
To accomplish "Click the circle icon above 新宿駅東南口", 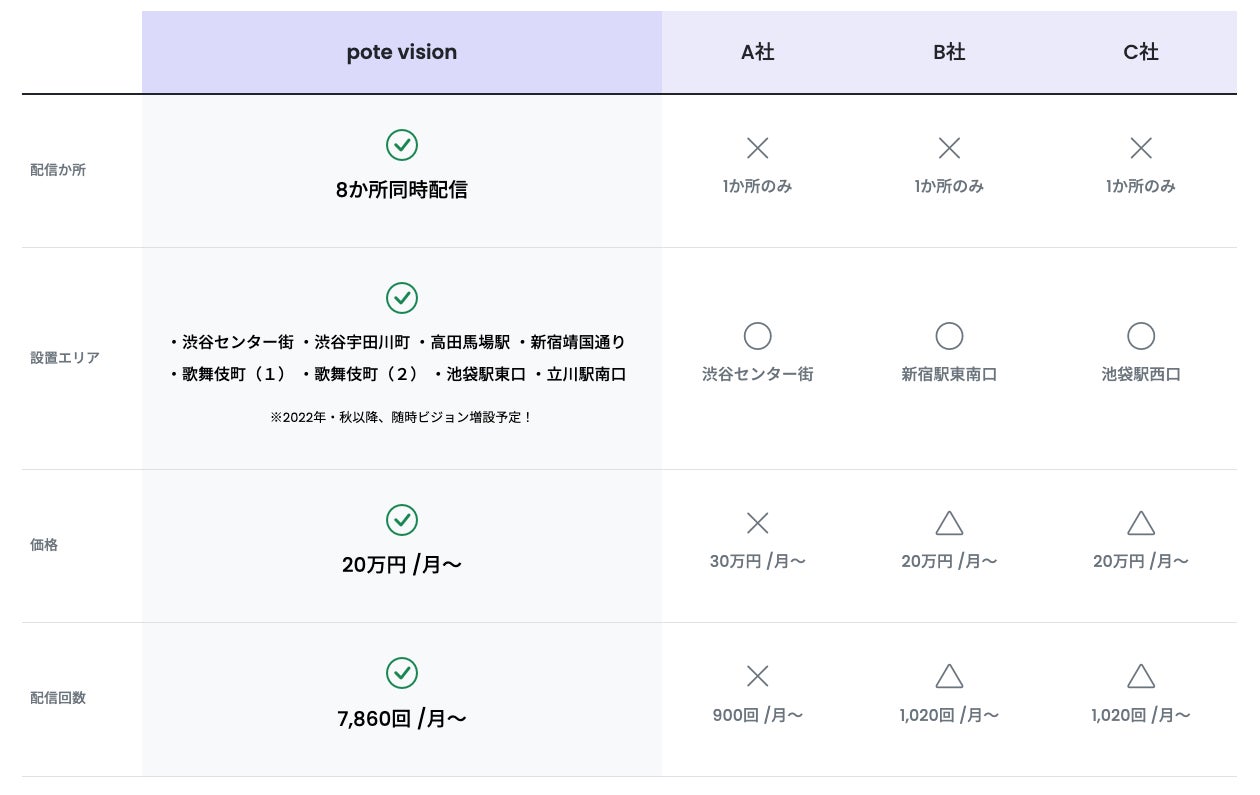I will [949, 336].
